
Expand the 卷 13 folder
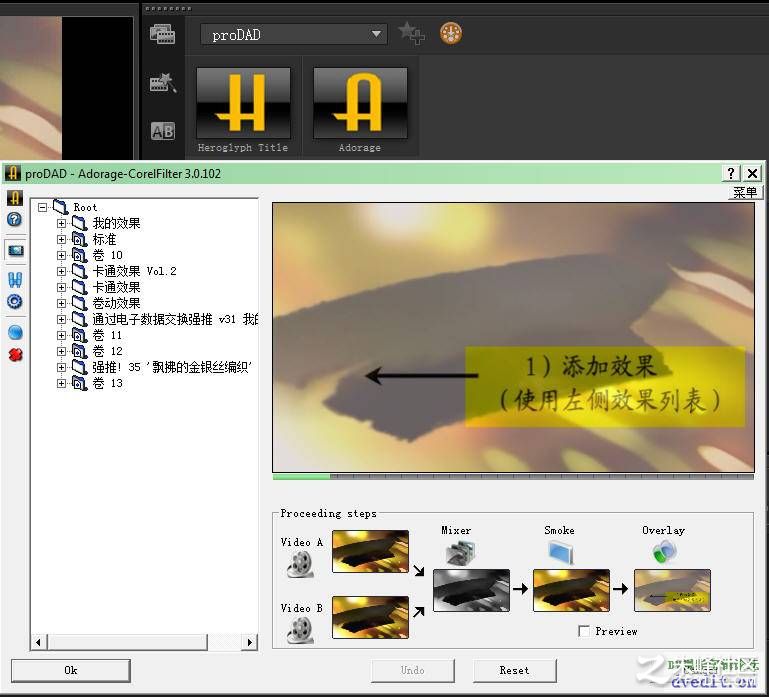click(61, 383)
